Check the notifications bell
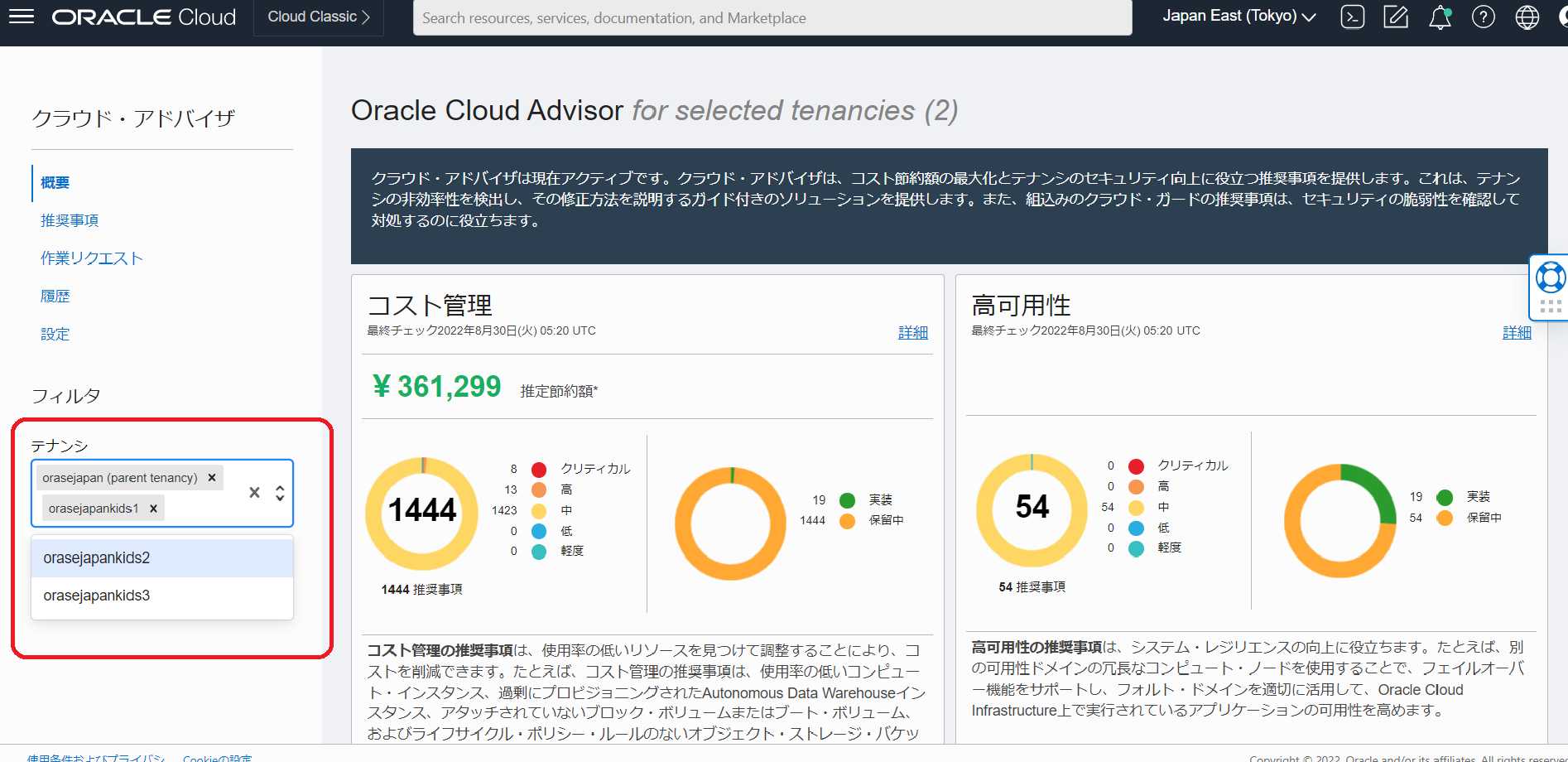This screenshot has height=762, width=1568. tap(1440, 17)
